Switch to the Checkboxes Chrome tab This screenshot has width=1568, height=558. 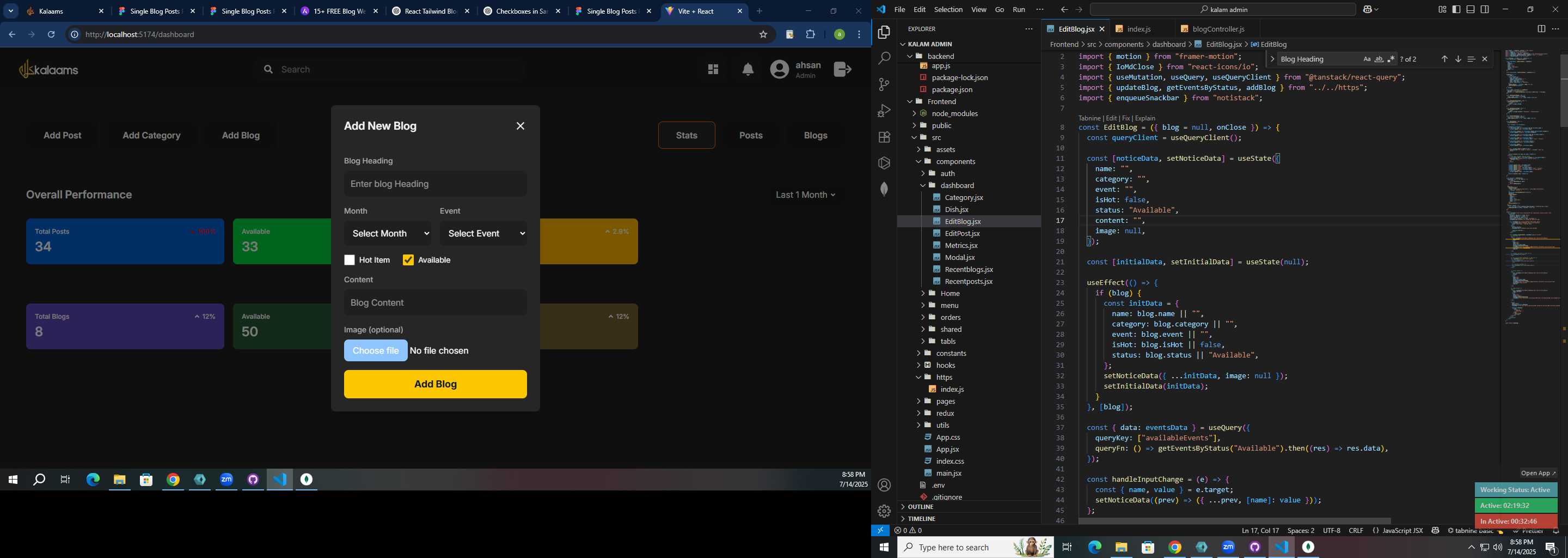(522, 11)
